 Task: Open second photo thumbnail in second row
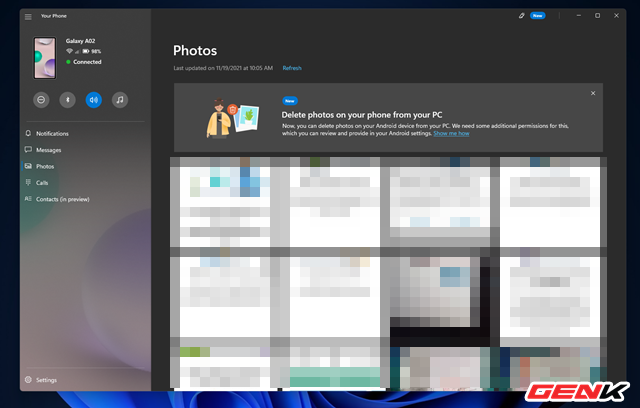click(335, 297)
